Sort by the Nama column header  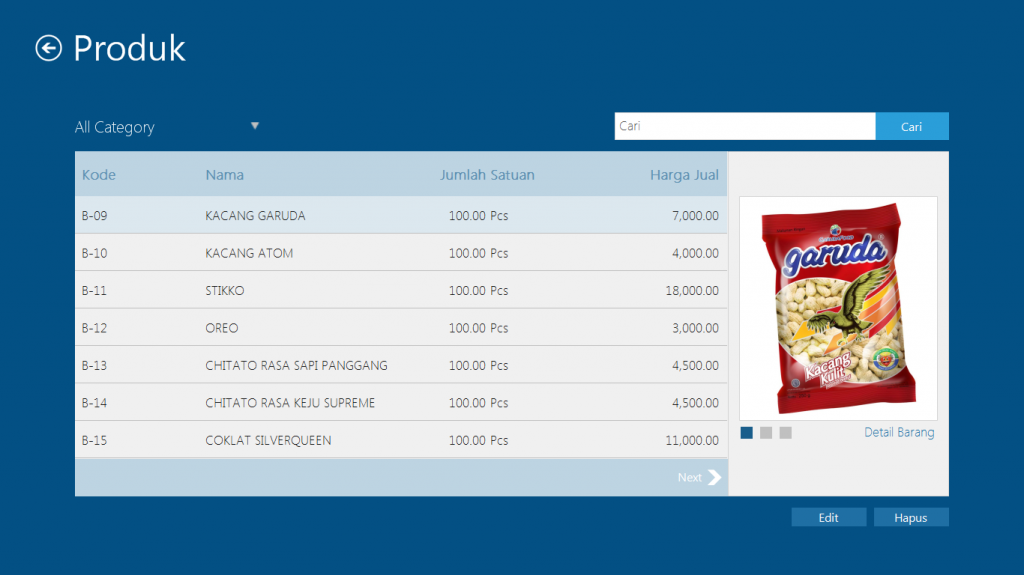pyautogui.click(x=225, y=175)
